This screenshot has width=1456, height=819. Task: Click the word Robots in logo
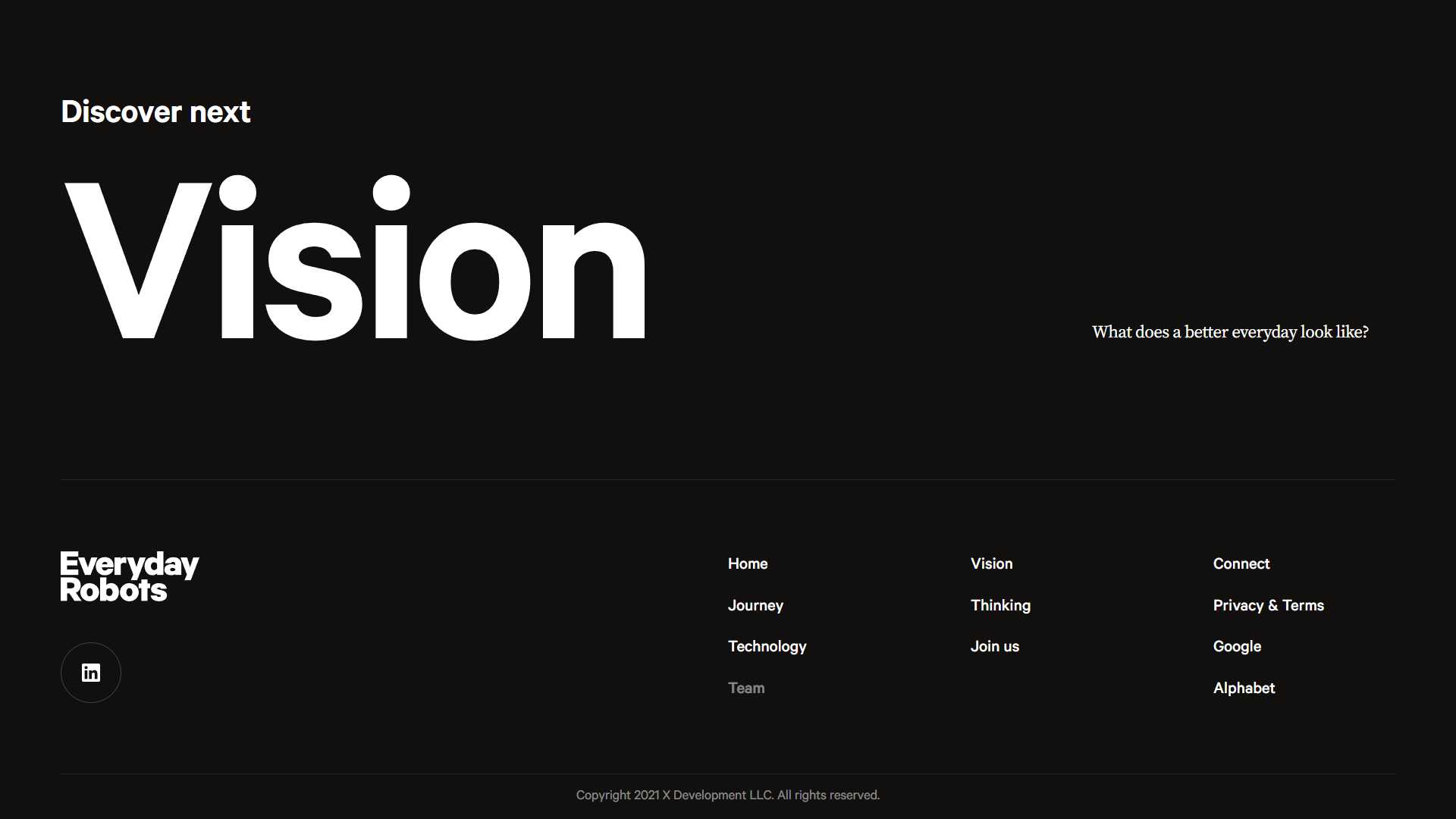[114, 591]
